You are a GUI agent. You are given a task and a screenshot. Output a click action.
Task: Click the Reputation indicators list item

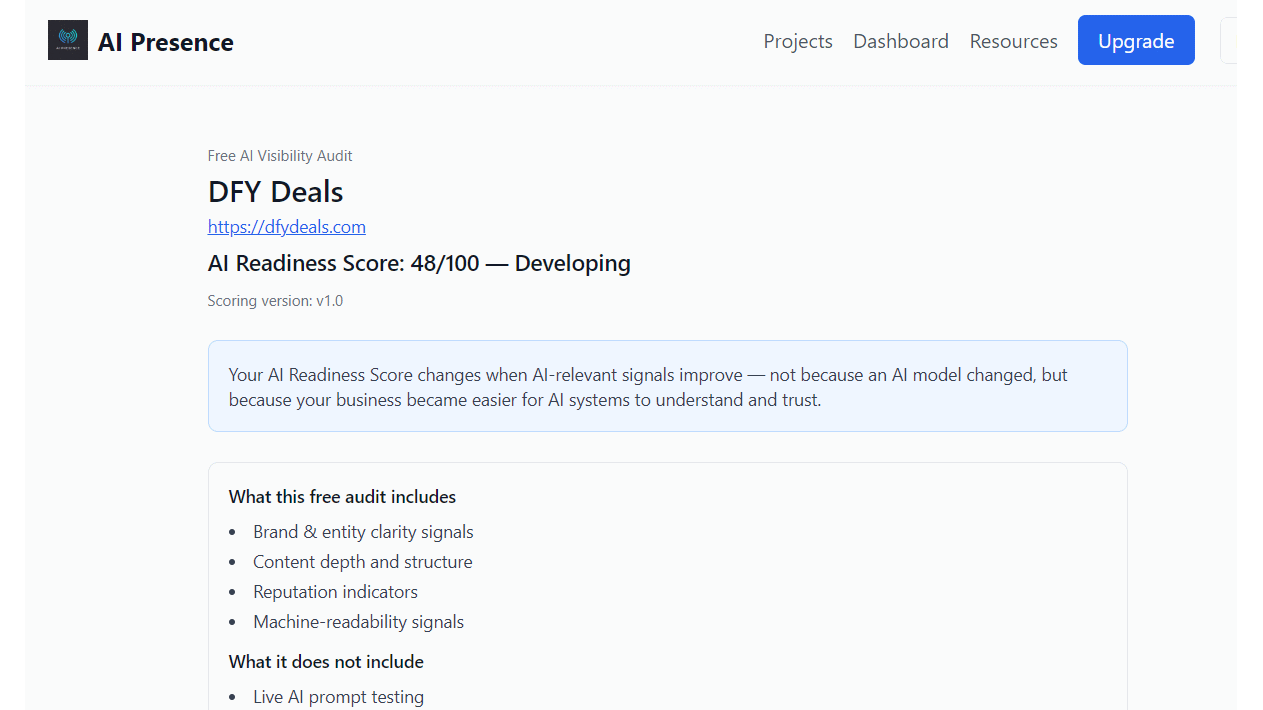335,592
